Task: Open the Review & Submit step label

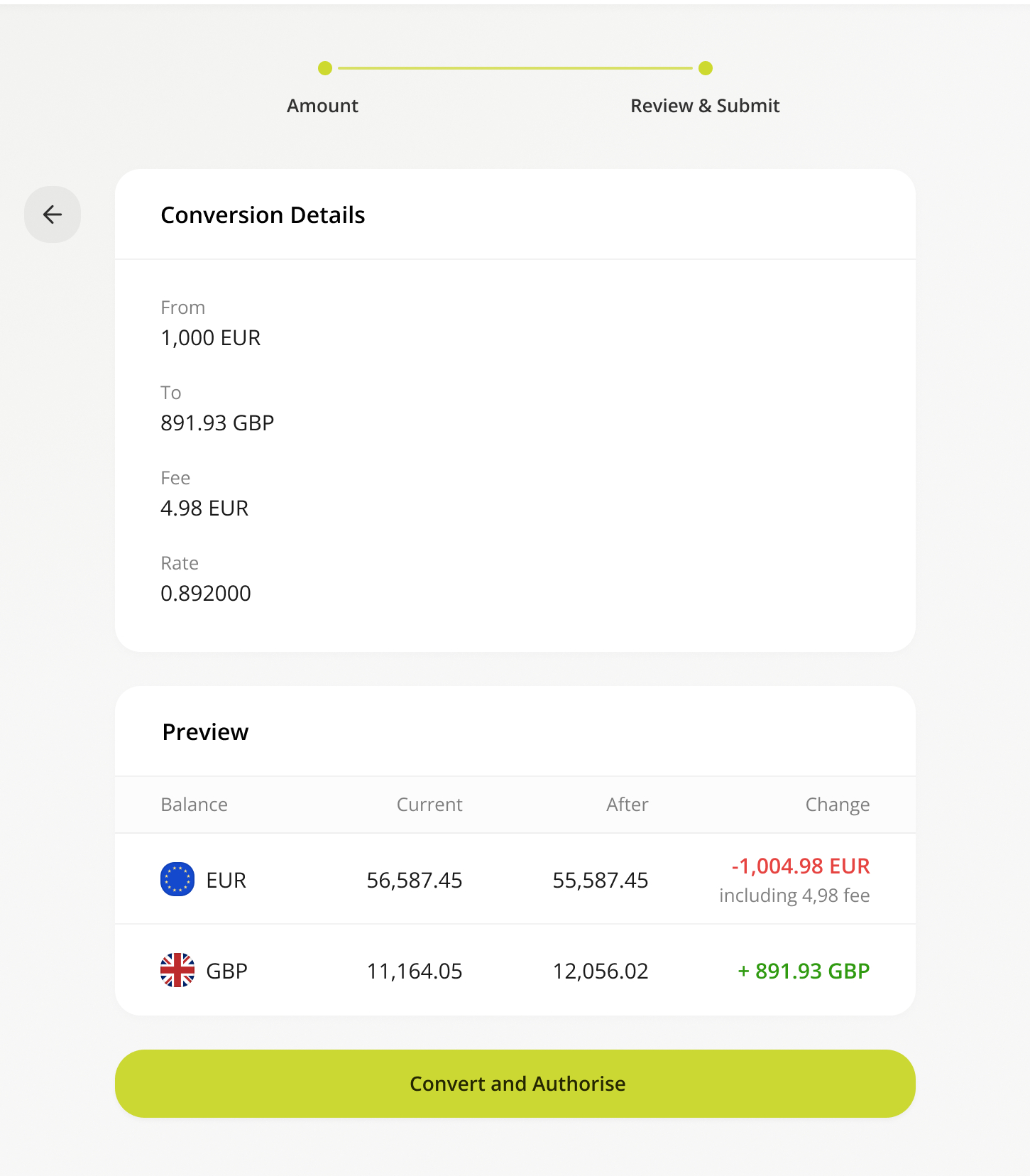Action: coord(705,106)
